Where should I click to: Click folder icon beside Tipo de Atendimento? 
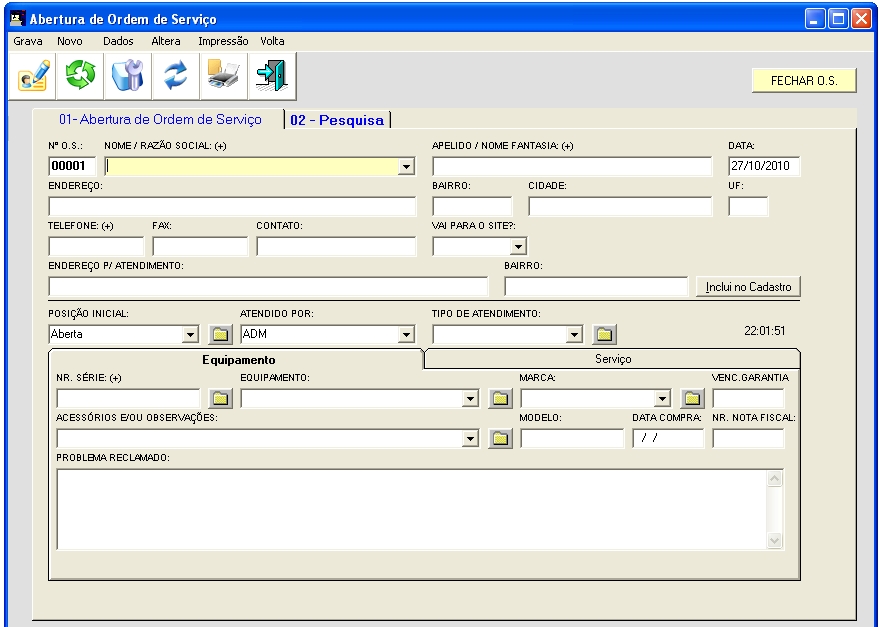[605, 335]
